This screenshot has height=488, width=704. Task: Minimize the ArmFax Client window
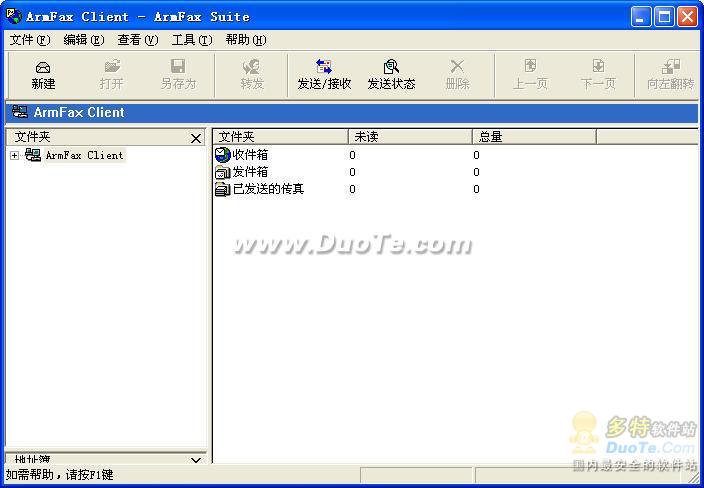641,17
